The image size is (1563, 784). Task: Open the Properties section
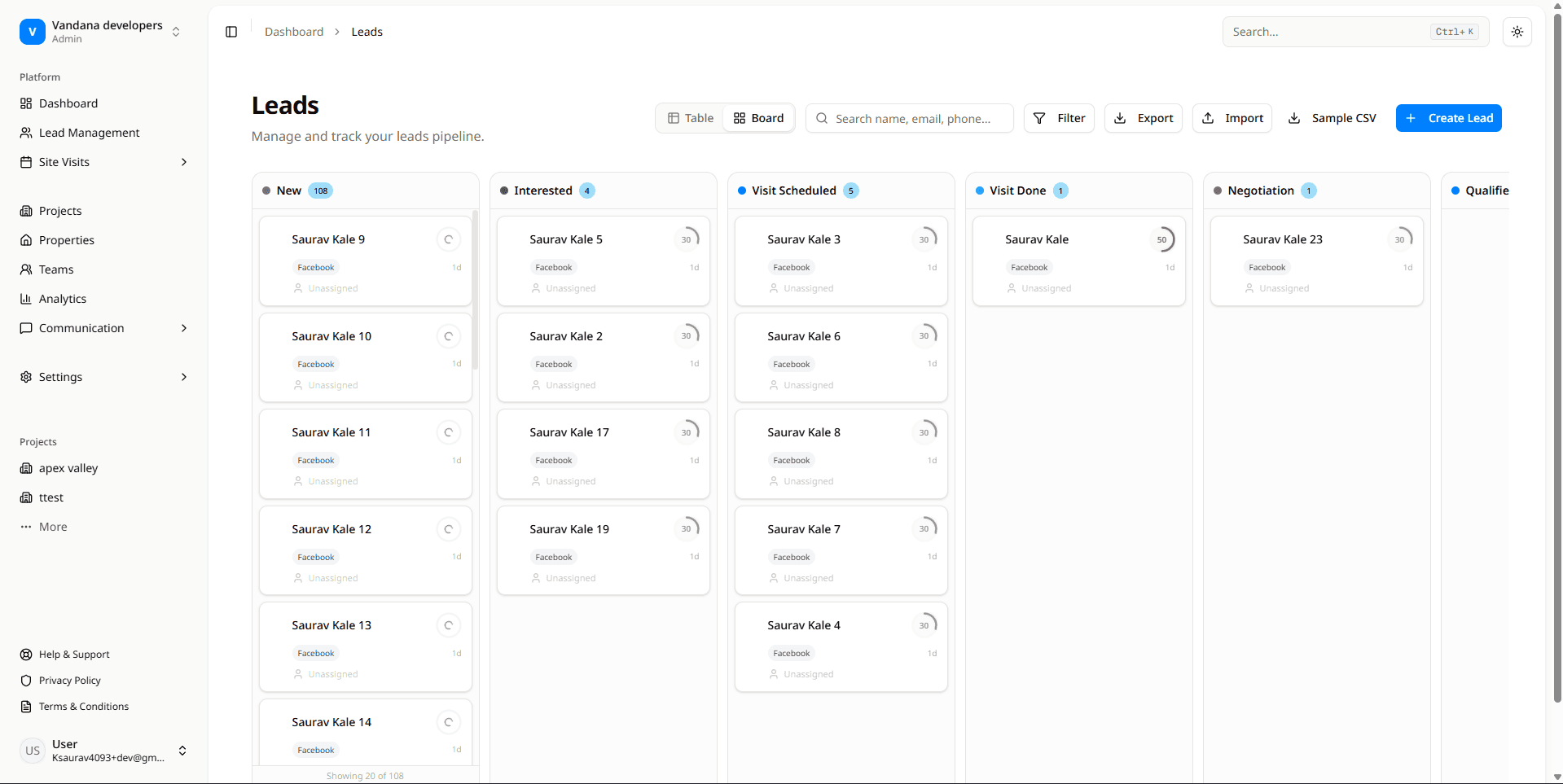click(67, 240)
